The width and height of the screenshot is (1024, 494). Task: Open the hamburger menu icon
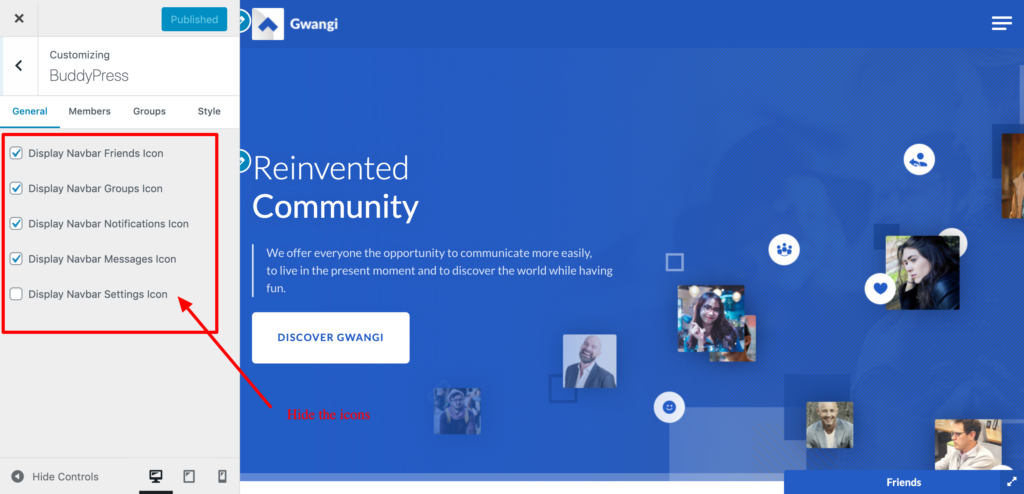(x=1001, y=24)
